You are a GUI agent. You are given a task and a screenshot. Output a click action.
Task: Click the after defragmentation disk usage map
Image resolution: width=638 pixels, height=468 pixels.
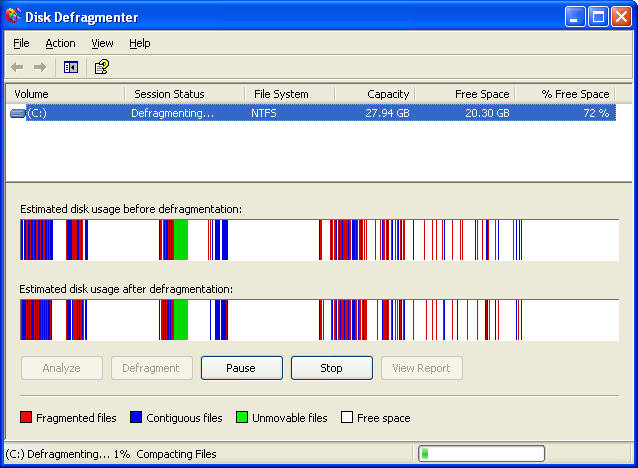coord(319,320)
